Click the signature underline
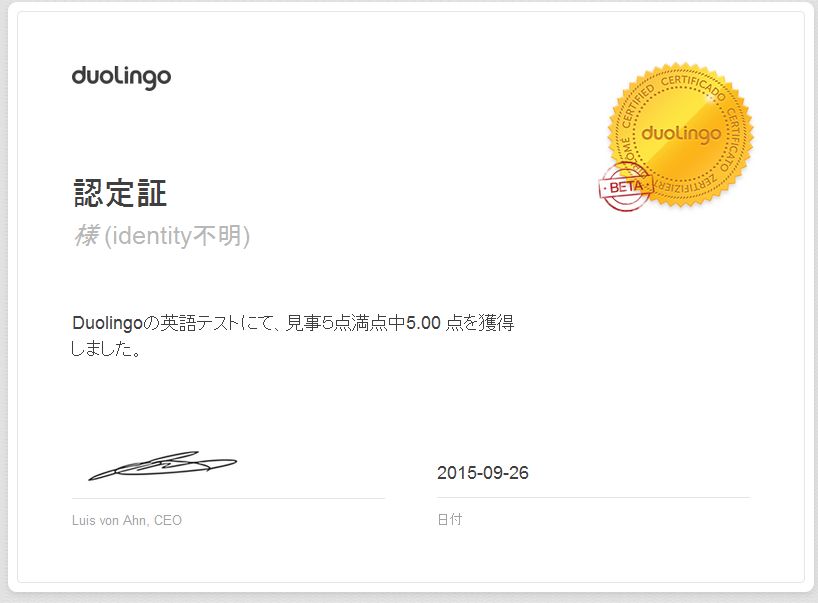This screenshot has width=818, height=603. click(228, 498)
